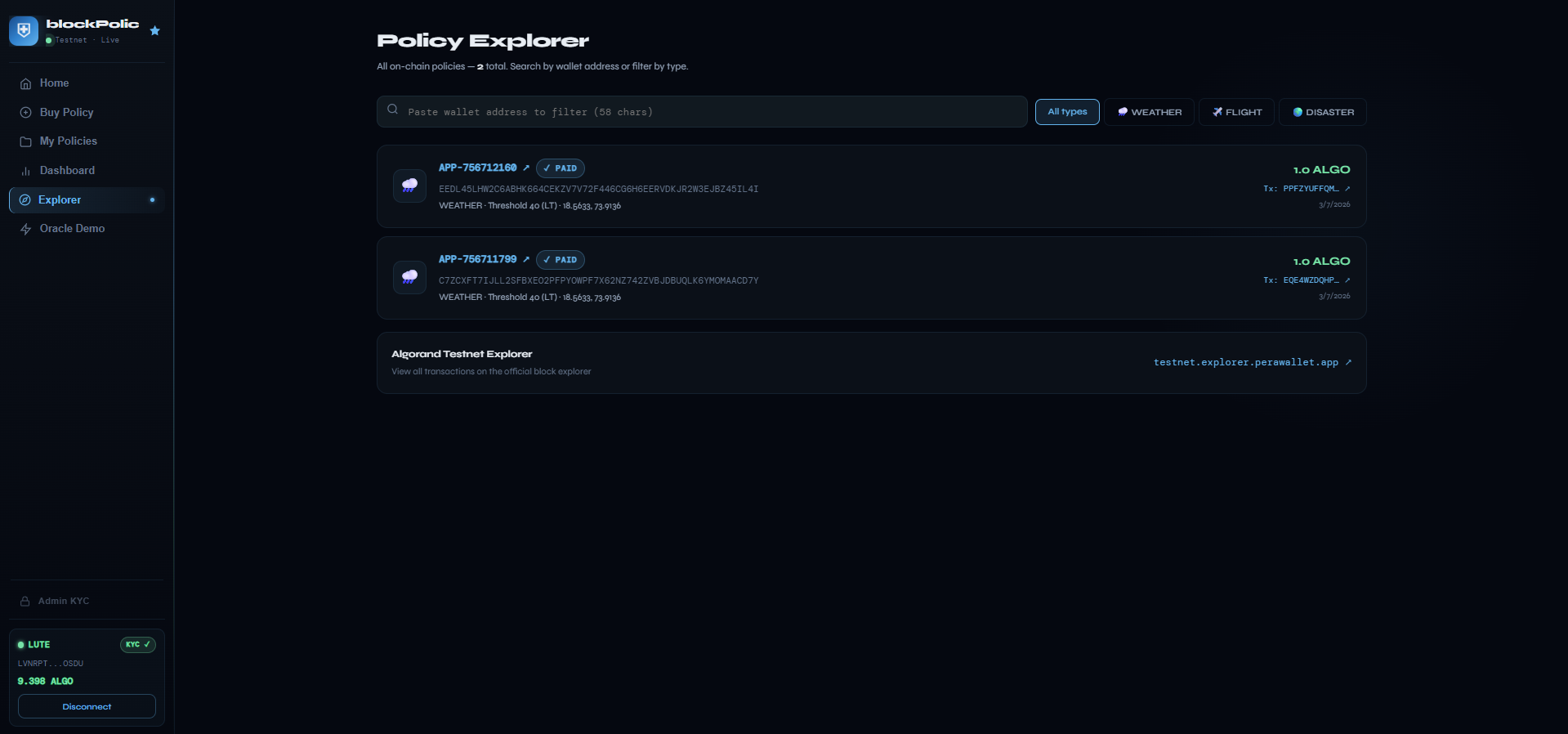Viewport: 1568px width, 734px height.
Task: Open APP-756711799 policy link
Action: (478, 259)
